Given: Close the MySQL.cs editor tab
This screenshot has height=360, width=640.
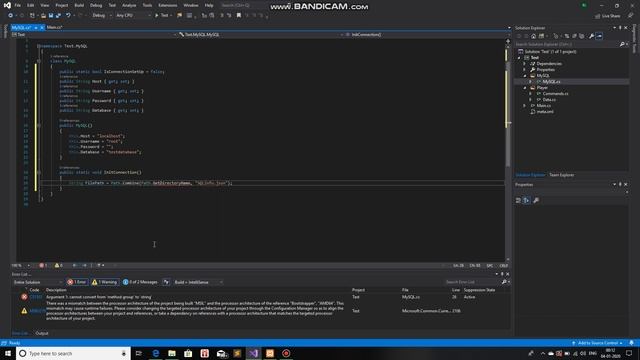Looking at the screenshot, I should tap(42, 27).
